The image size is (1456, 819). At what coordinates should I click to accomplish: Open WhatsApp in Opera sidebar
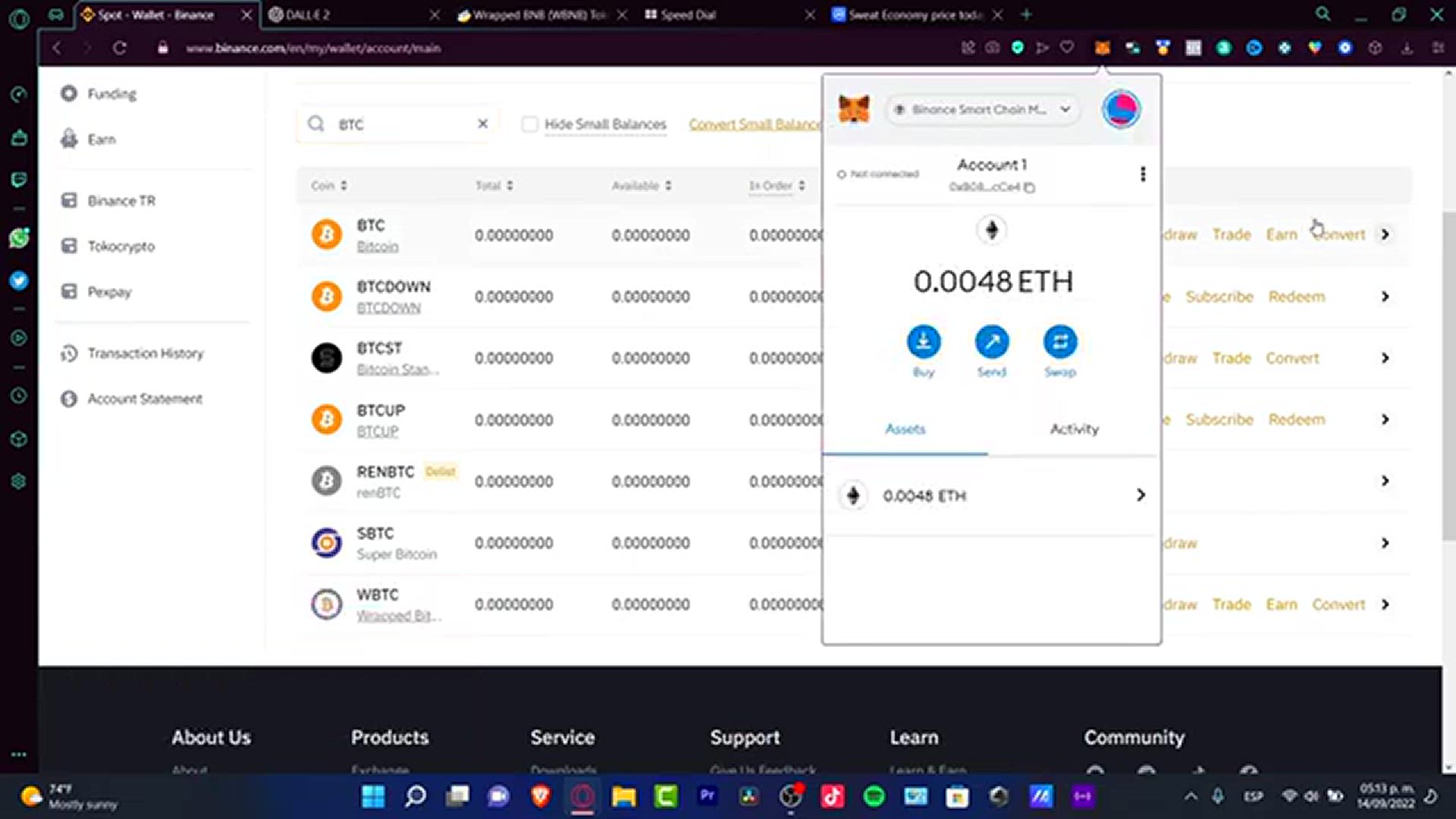[x=19, y=238]
